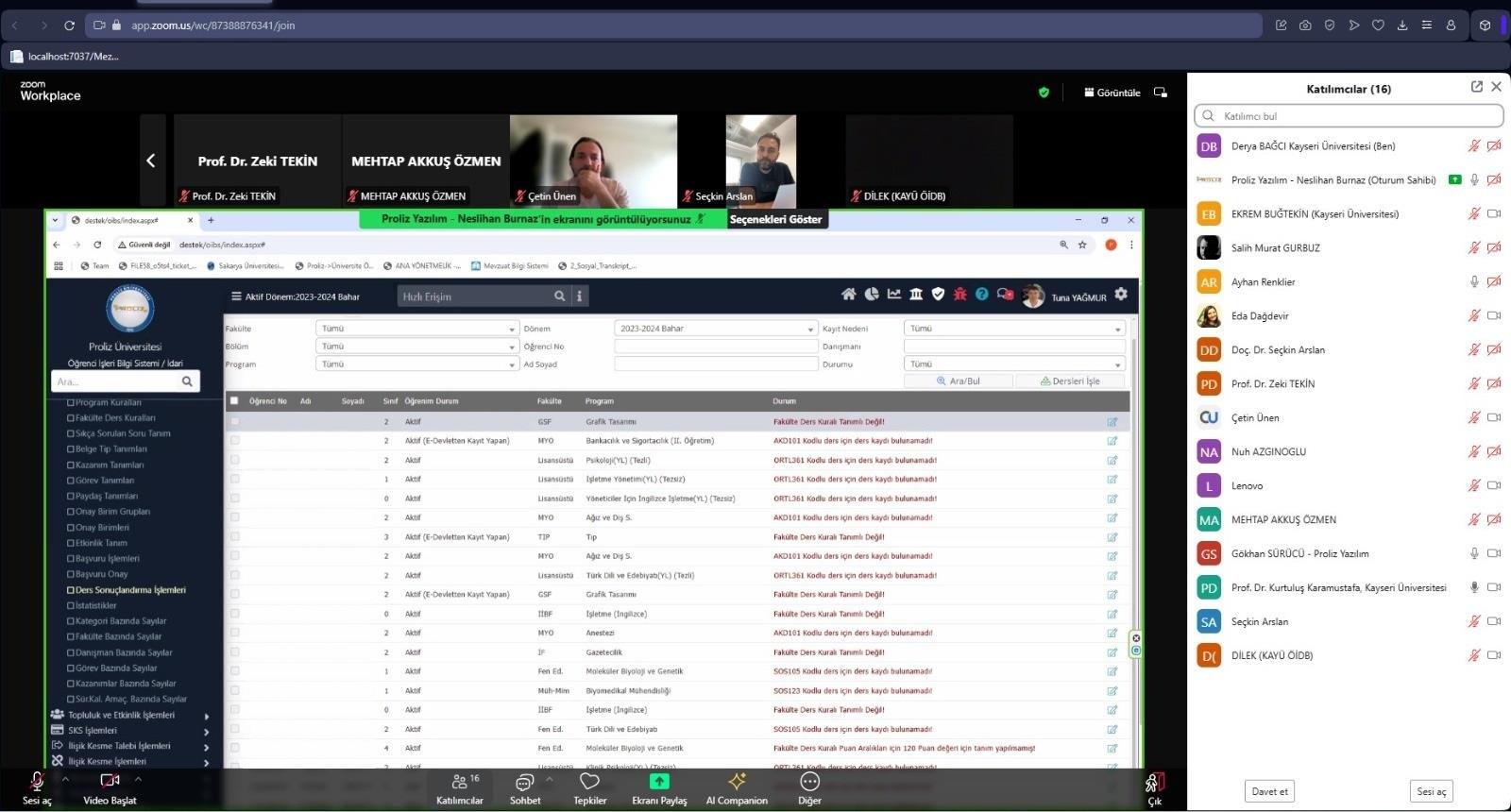The height and width of the screenshot is (812, 1511).
Task: Open AI Companion
Action: pyautogui.click(x=737, y=781)
